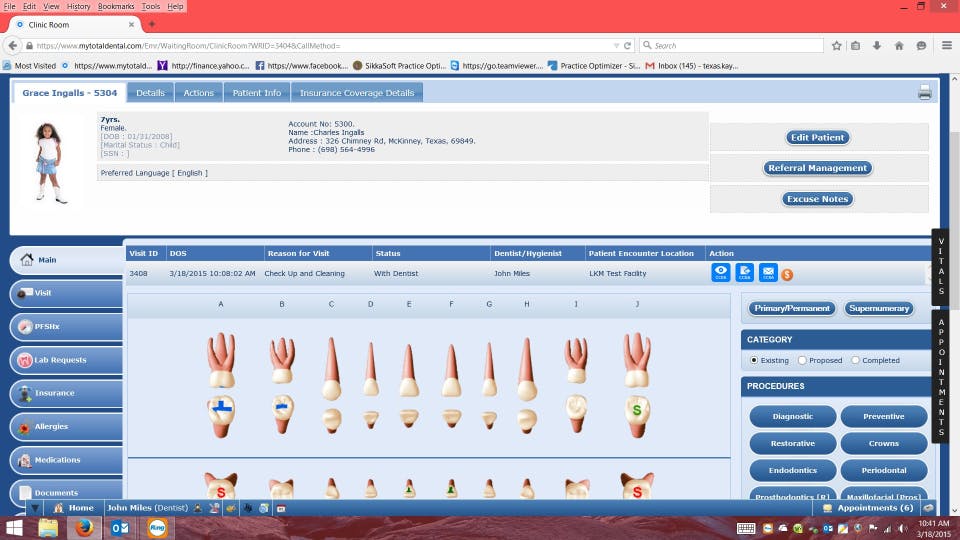Open the Tools menu in Firefox
Viewport: 960px width, 540px height.
coord(151,6)
